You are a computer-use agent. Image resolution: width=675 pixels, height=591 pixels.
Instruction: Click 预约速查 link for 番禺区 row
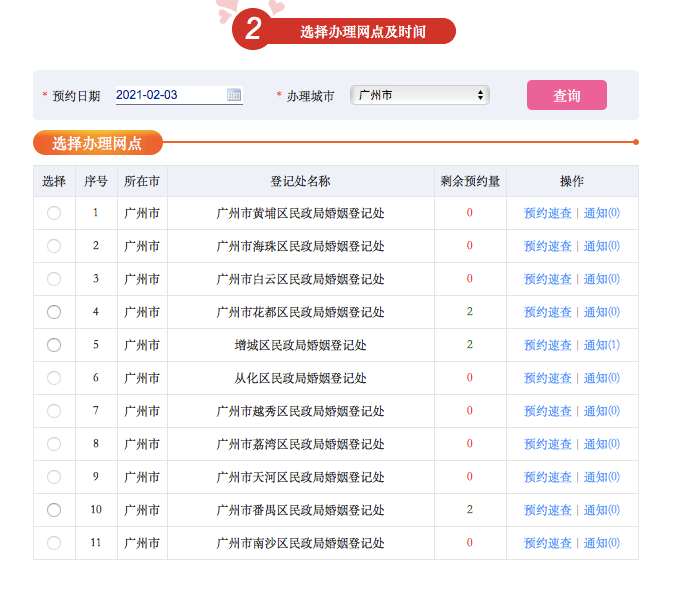[x=548, y=510]
